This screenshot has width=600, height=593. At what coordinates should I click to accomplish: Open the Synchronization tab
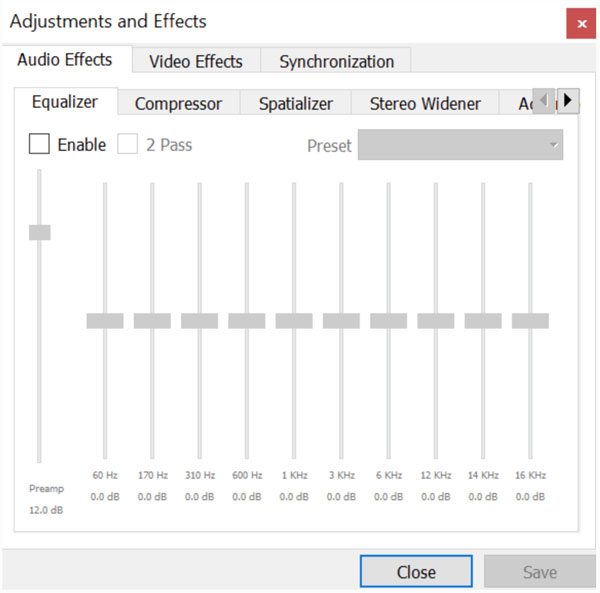[336, 61]
